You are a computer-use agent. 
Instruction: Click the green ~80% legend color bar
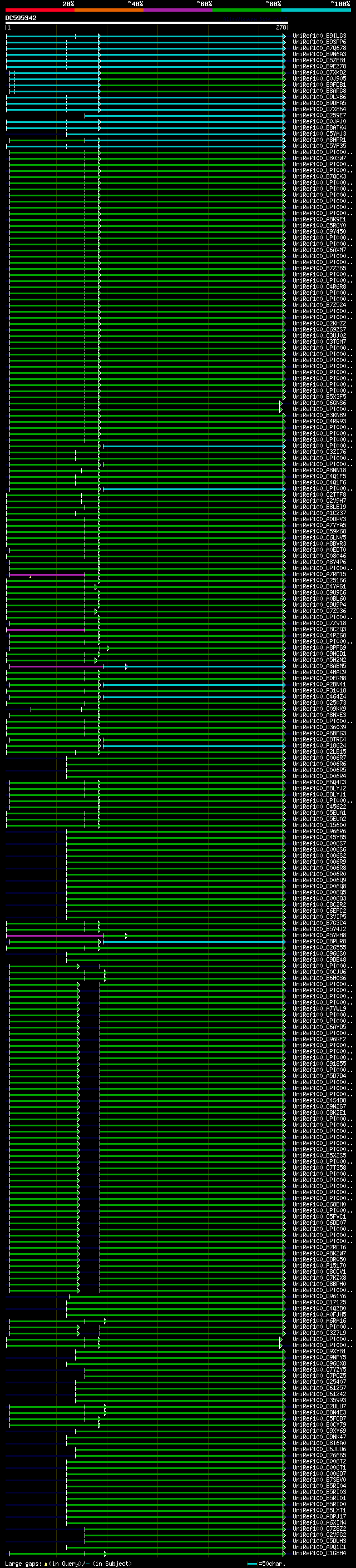point(247,10)
